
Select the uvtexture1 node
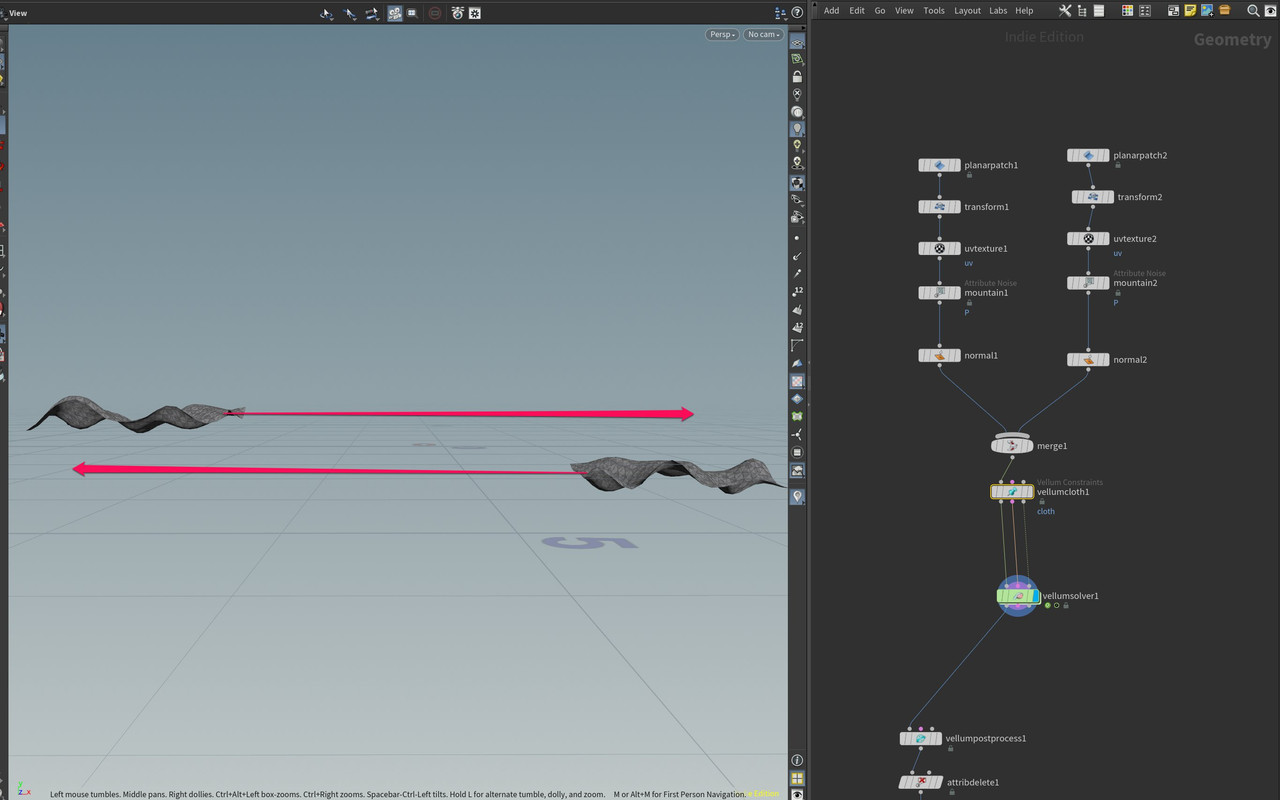click(x=939, y=249)
